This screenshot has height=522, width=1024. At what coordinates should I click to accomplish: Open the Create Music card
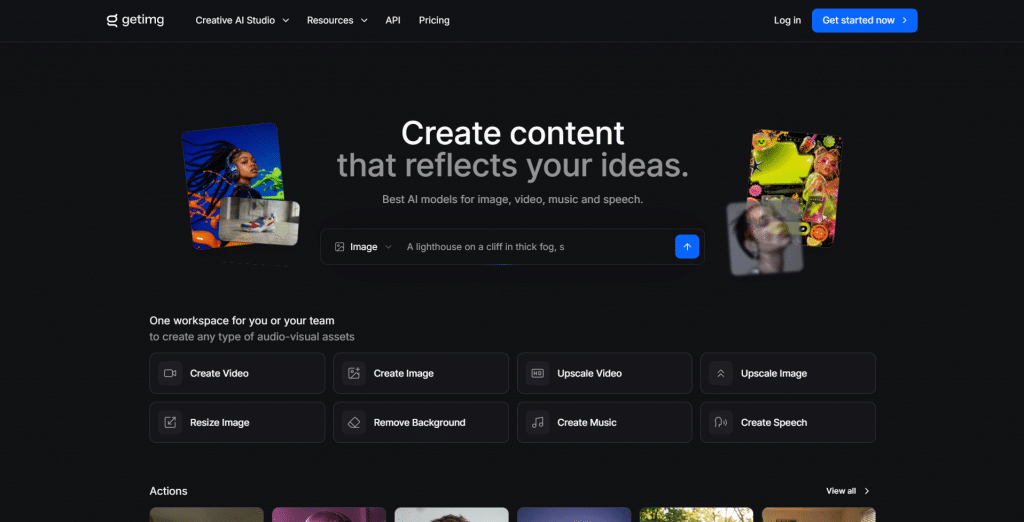click(x=604, y=423)
